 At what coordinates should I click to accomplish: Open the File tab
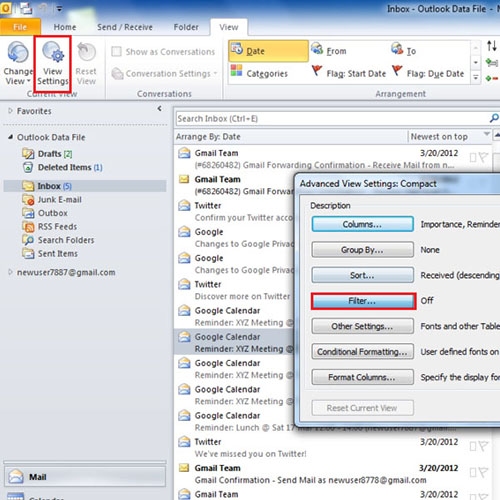coord(20,27)
